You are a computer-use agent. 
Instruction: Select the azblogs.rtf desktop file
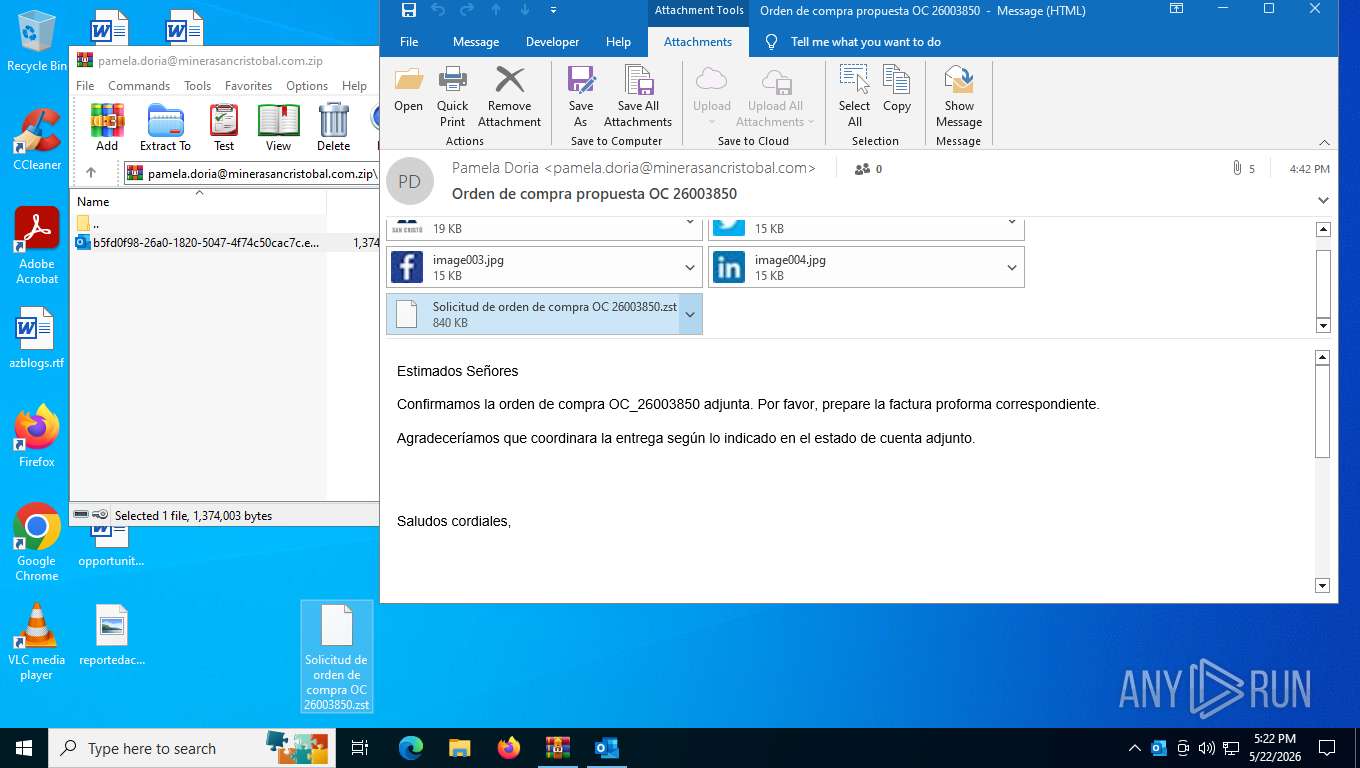pyautogui.click(x=37, y=338)
